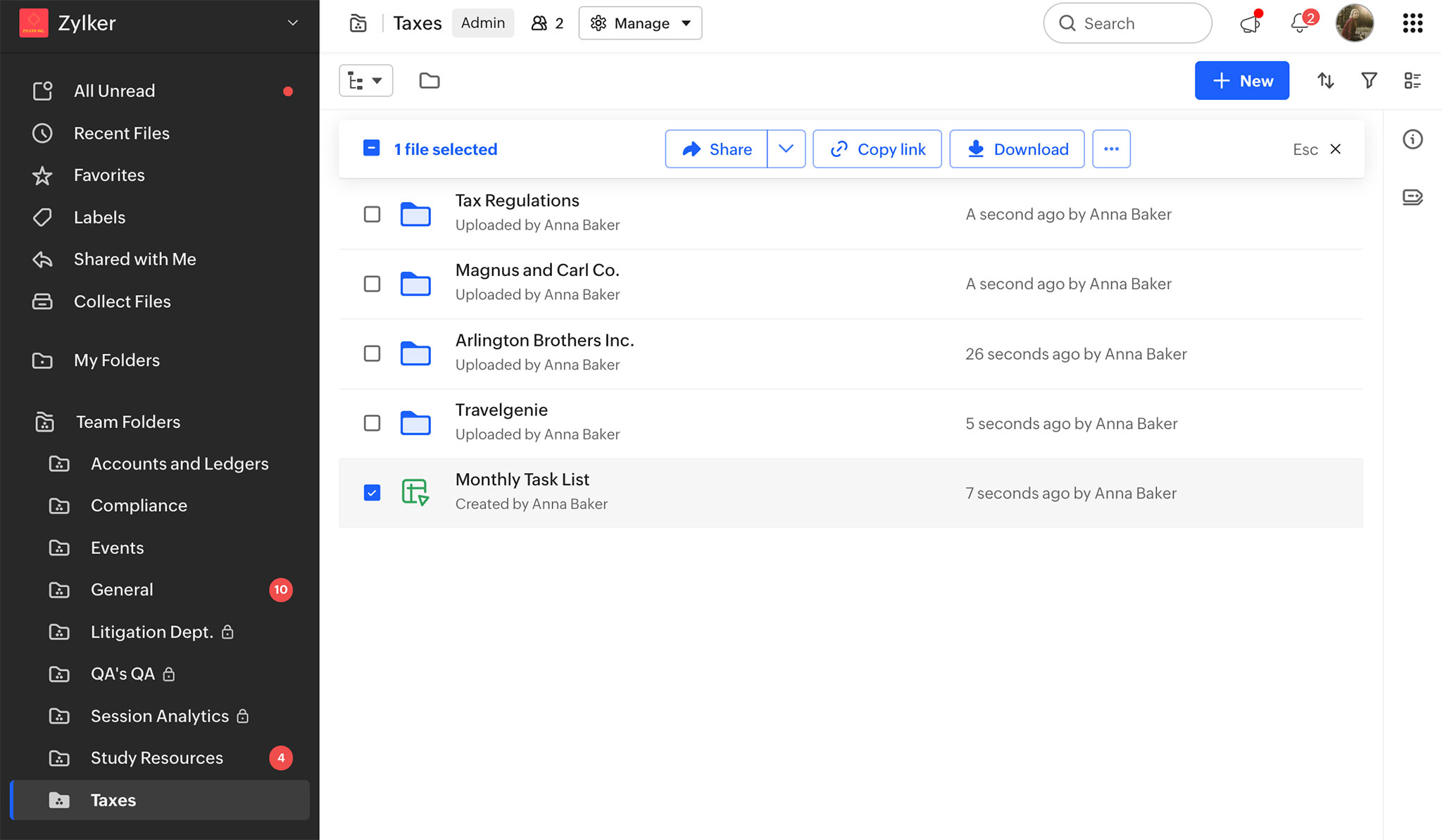Viewport: 1442px width, 840px height.
Task: Open the more actions ellipsis button
Action: pyautogui.click(x=1111, y=149)
